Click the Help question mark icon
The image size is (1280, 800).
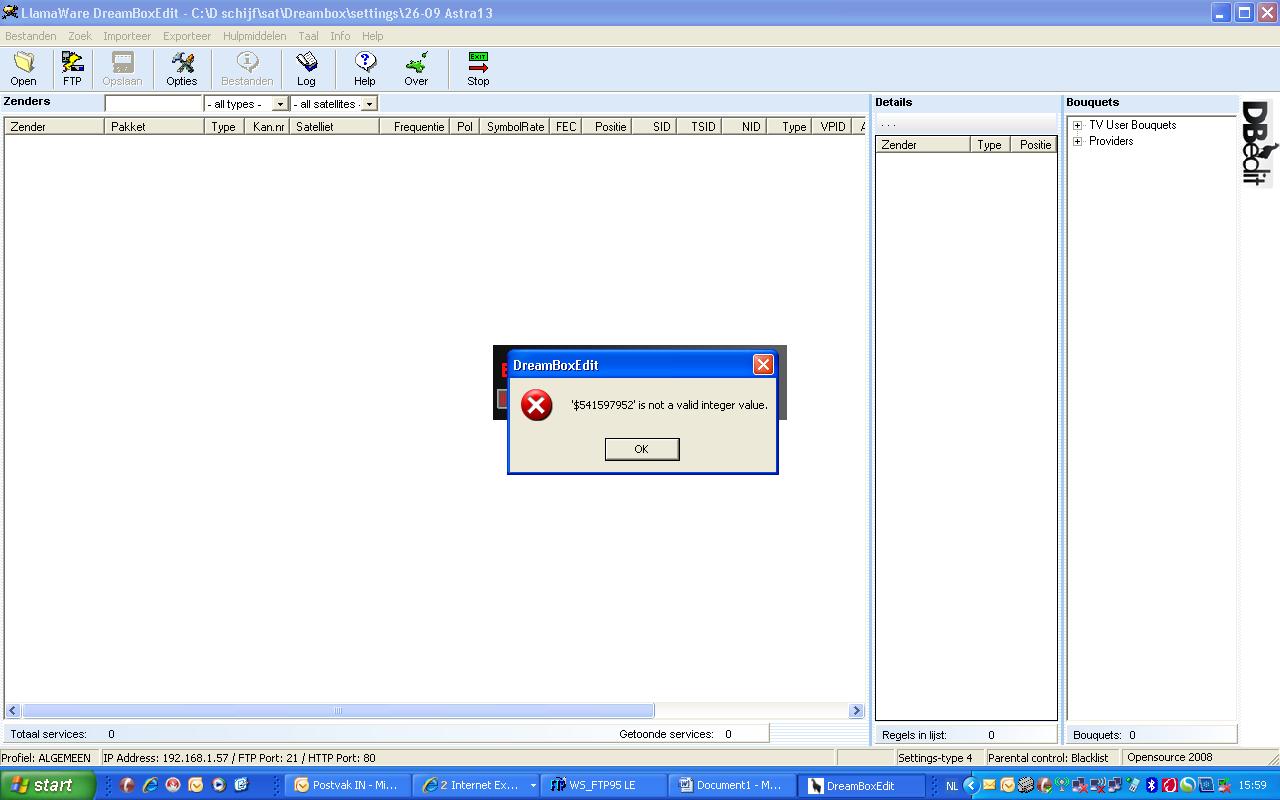pyautogui.click(x=365, y=69)
